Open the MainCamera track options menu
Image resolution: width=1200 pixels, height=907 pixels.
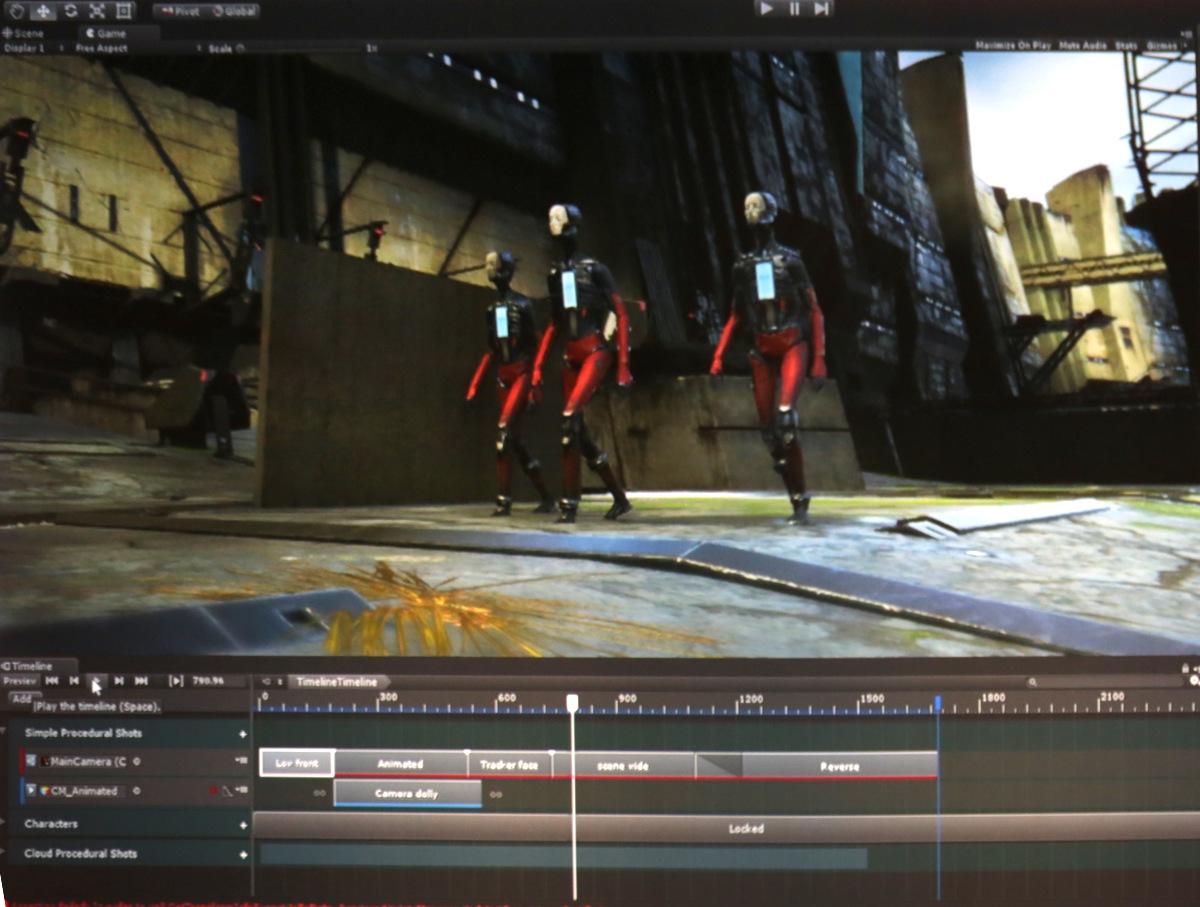point(241,762)
